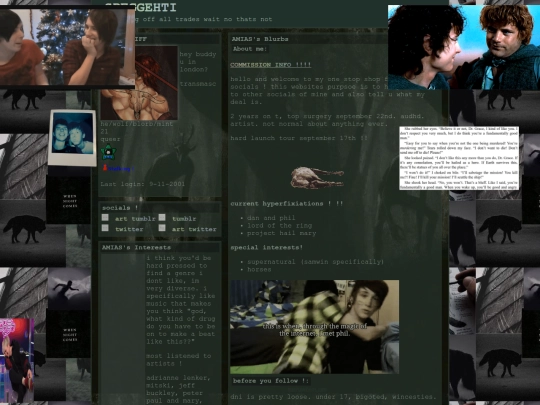Click the pink-and-purple image at bottom left

pos(17,360)
